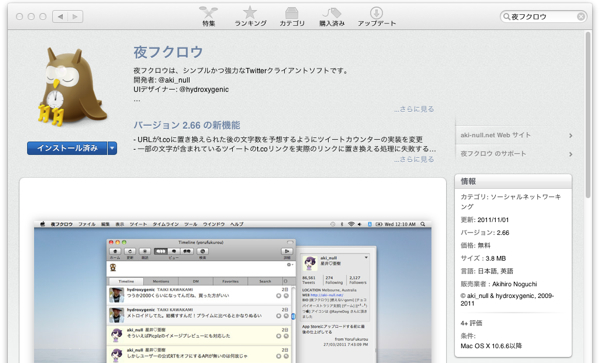Click chevron beside 夜フクロウ のサポート

571,154
